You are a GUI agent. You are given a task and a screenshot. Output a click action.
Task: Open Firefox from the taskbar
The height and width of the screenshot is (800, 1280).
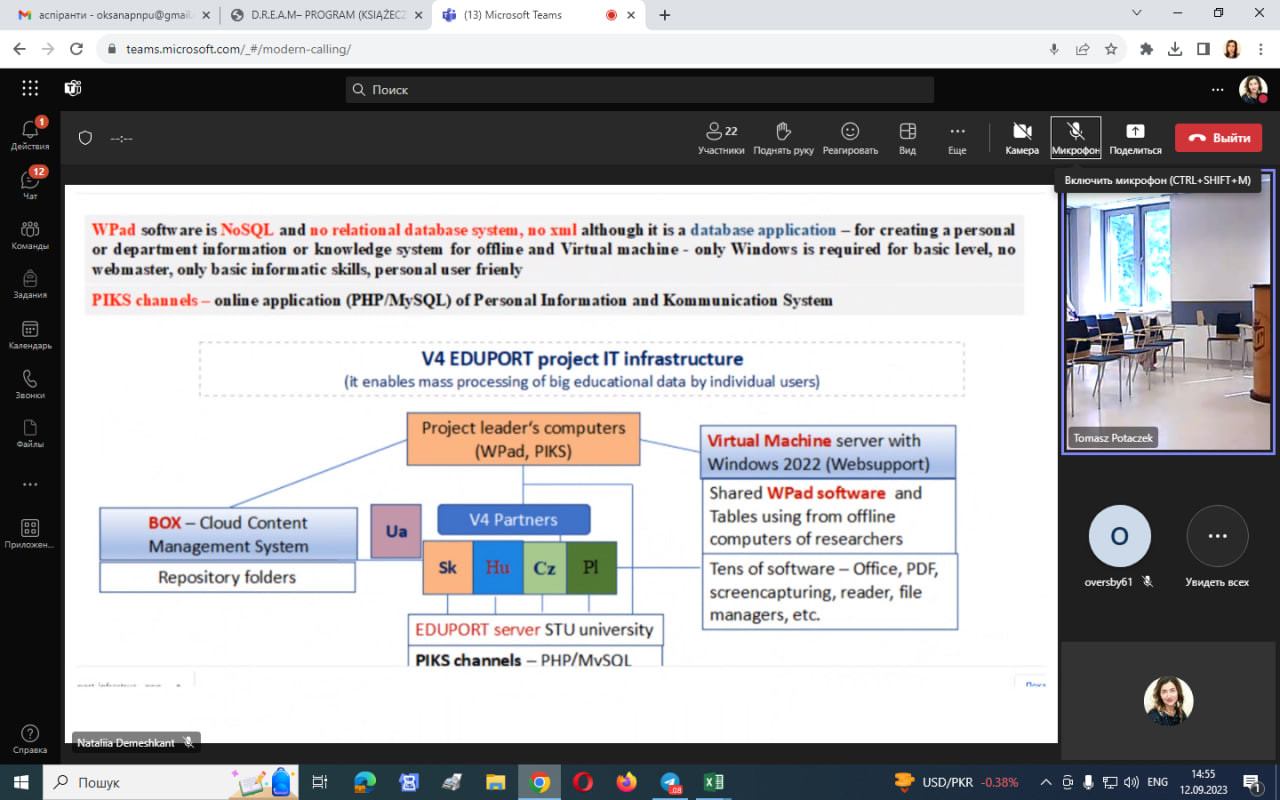tap(626, 782)
